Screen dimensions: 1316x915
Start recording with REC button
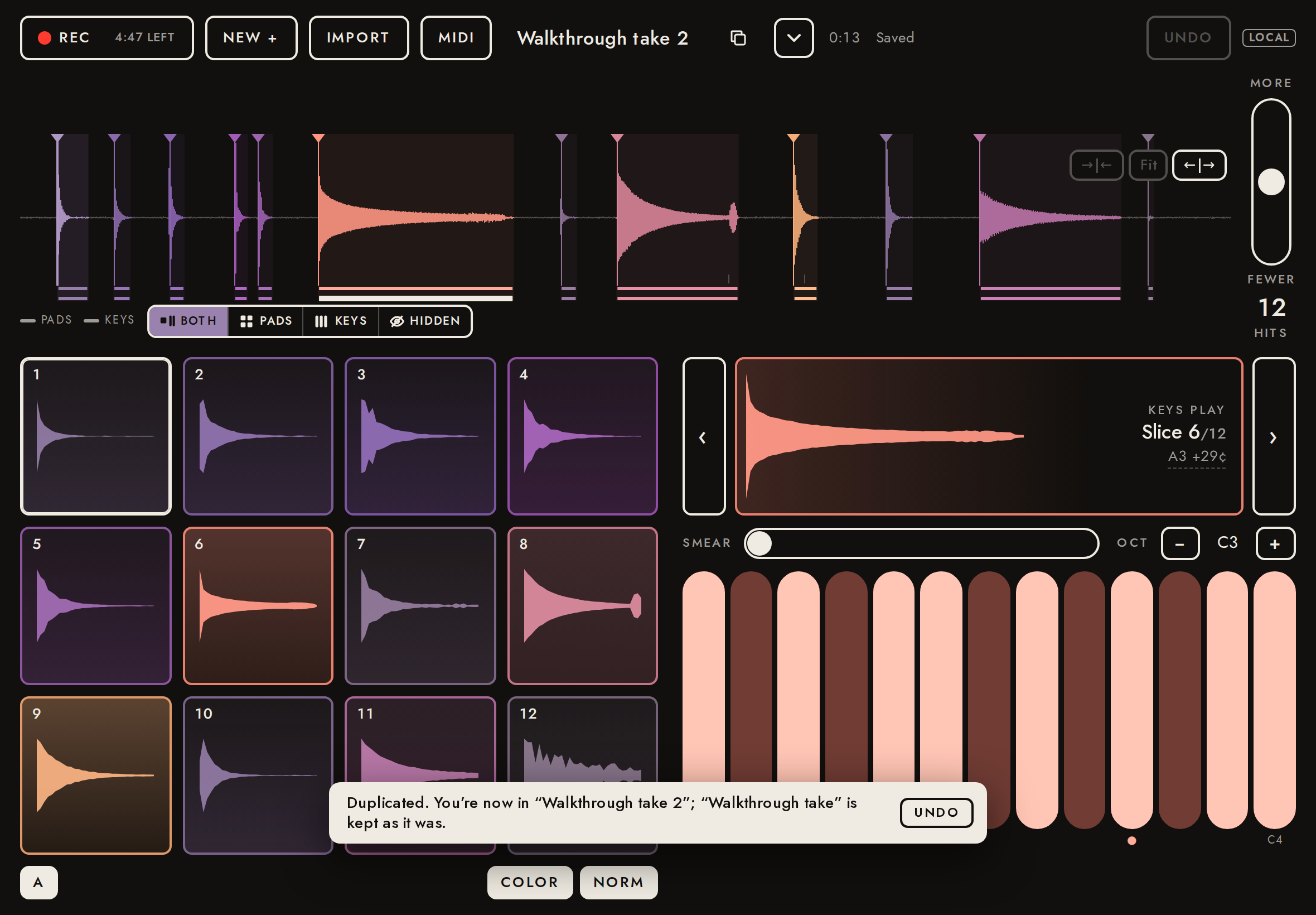(107, 38)
